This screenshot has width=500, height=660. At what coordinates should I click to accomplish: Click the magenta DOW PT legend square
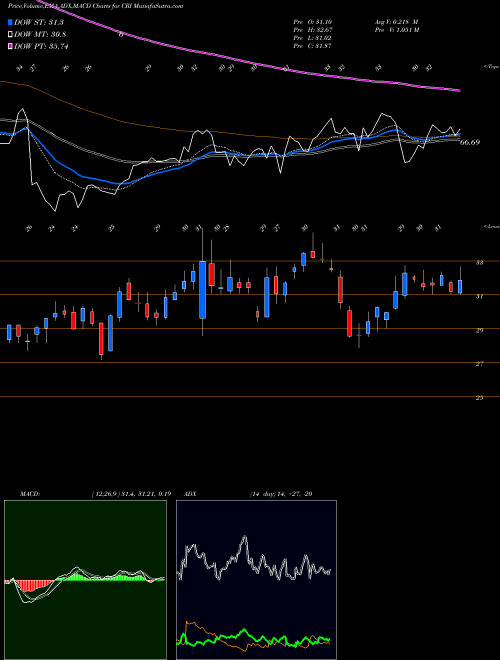[11, 46]
